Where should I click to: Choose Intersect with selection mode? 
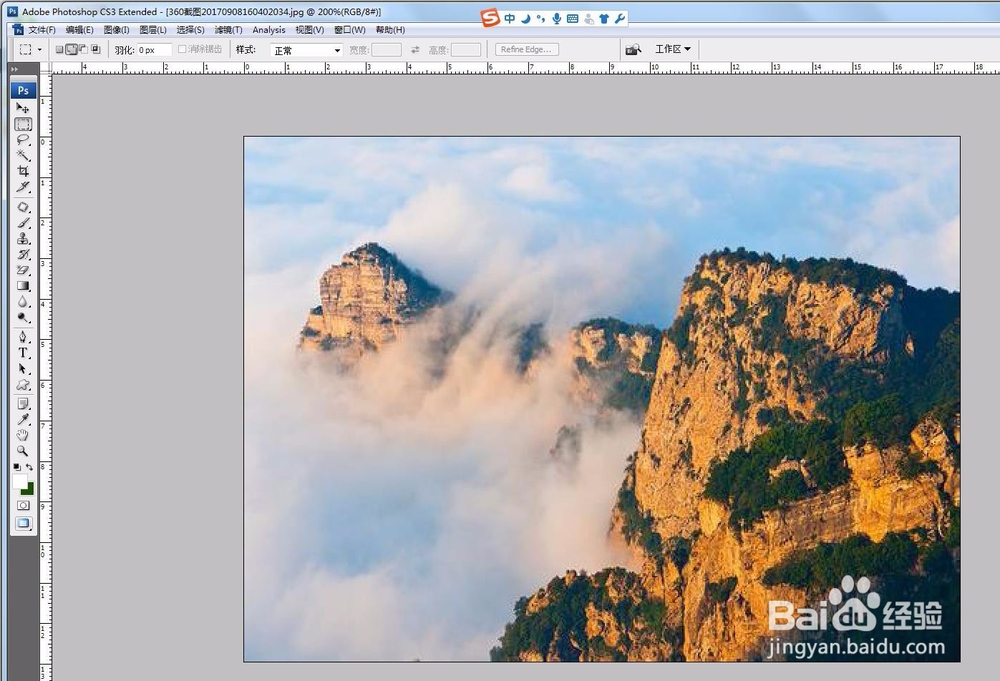(x=96, y=49)
